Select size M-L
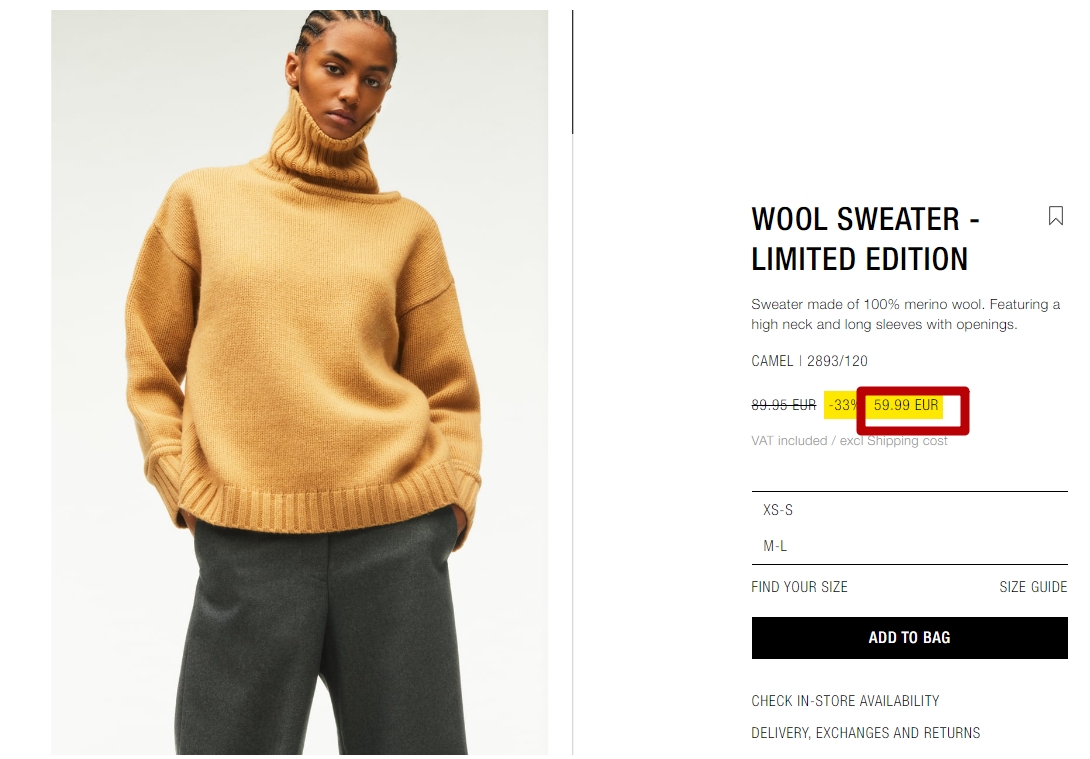 (909, 546)
